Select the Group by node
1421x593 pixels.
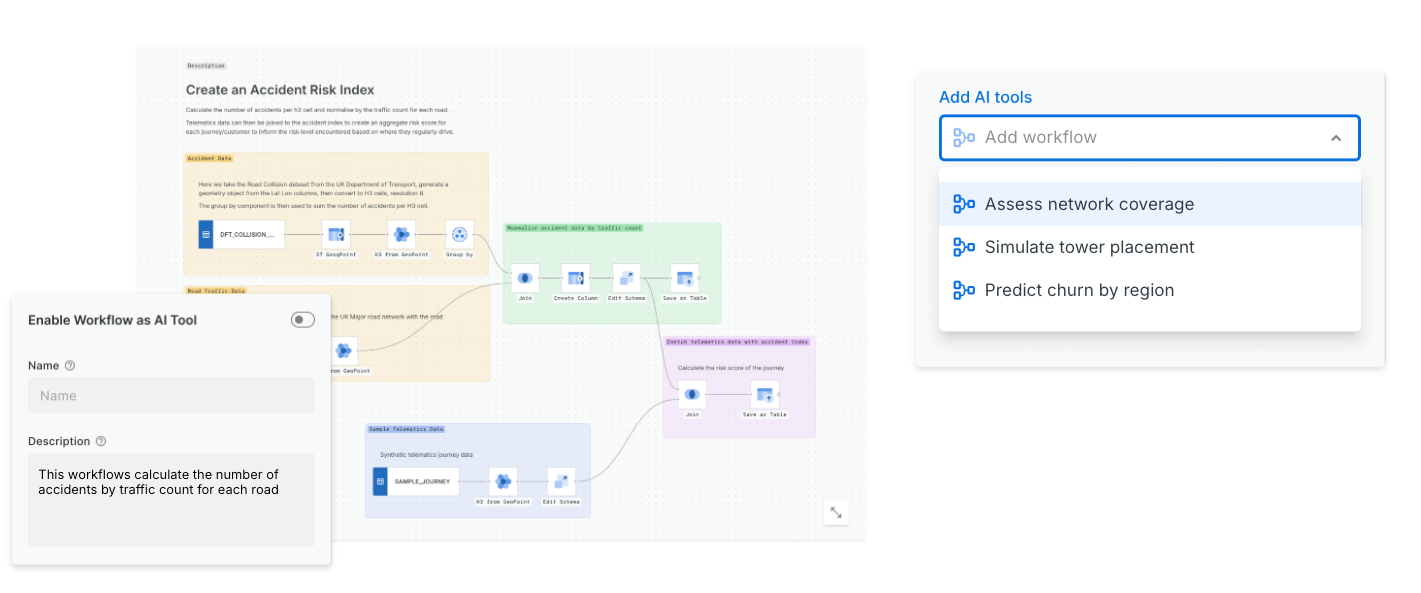coord(460,235)
